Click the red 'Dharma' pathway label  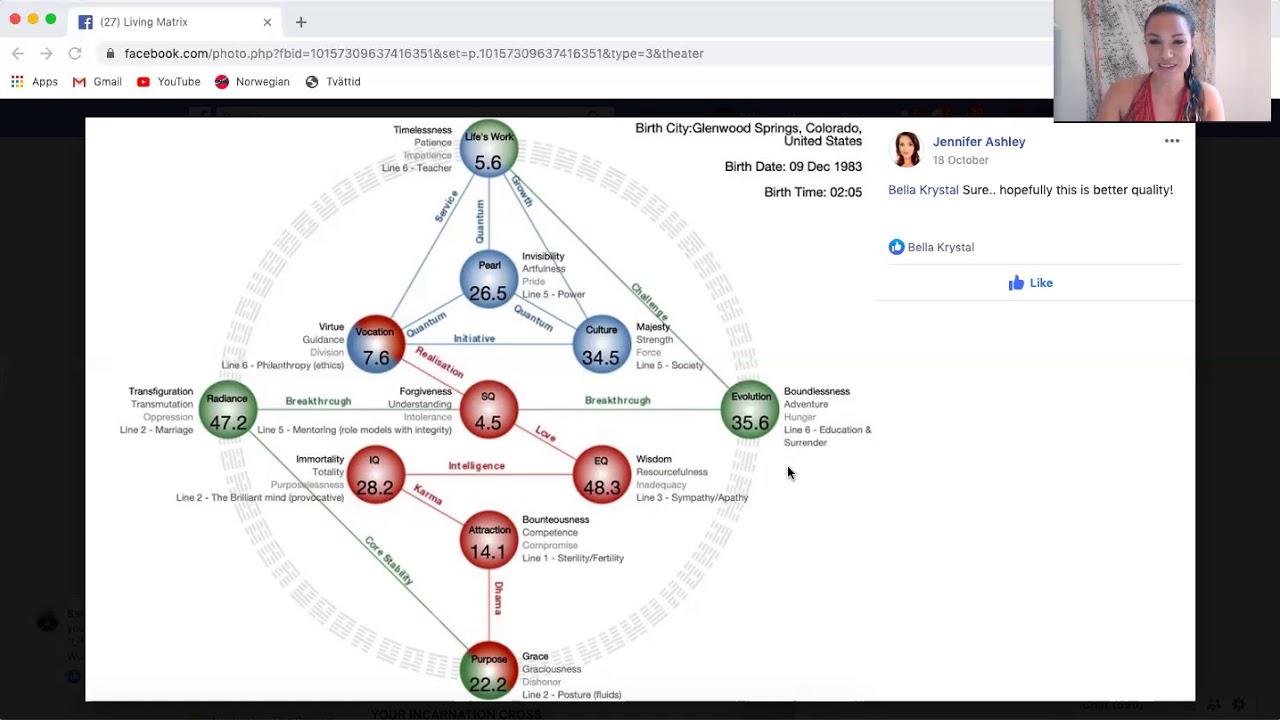[x=498, y=598]
